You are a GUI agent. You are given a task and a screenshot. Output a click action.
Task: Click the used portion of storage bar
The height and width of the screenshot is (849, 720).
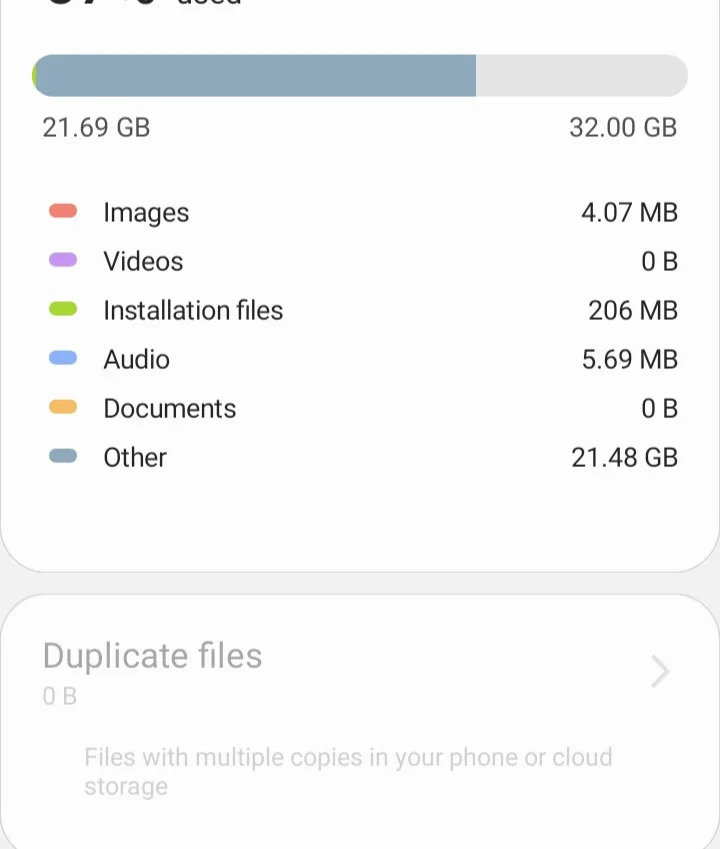point(255,76)
